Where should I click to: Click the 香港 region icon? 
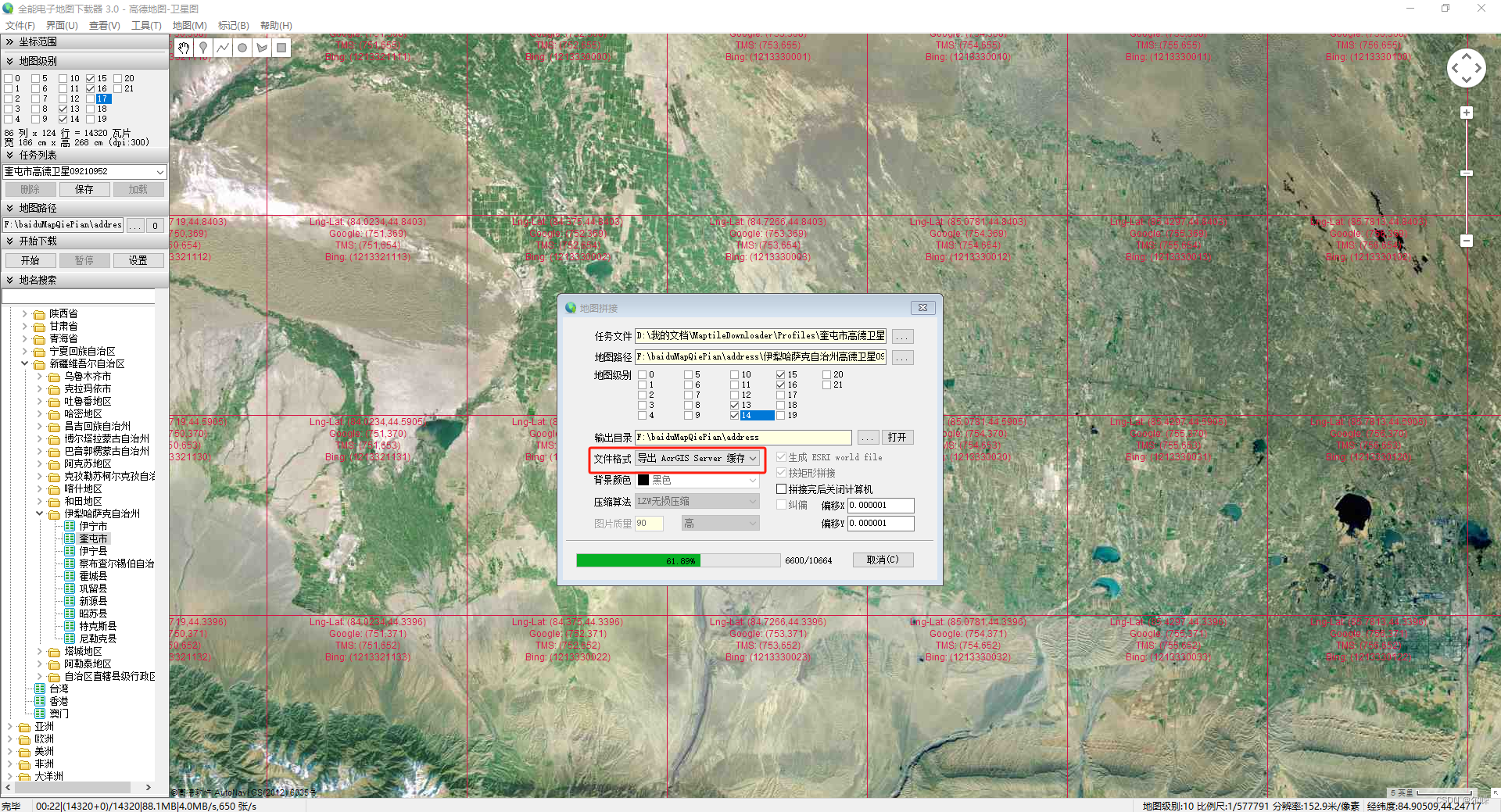coord(40,701)
